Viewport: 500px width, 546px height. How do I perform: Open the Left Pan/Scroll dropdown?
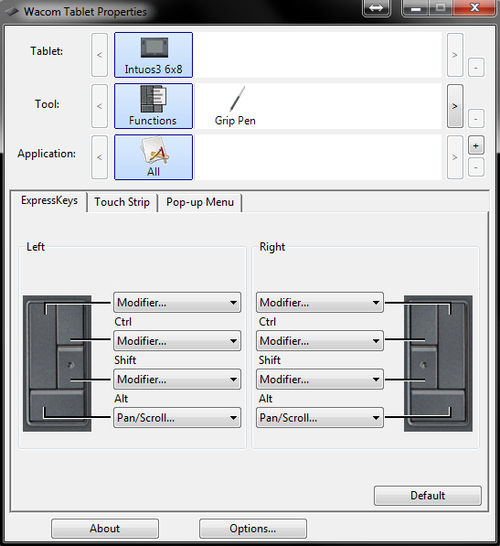[177, 418]
